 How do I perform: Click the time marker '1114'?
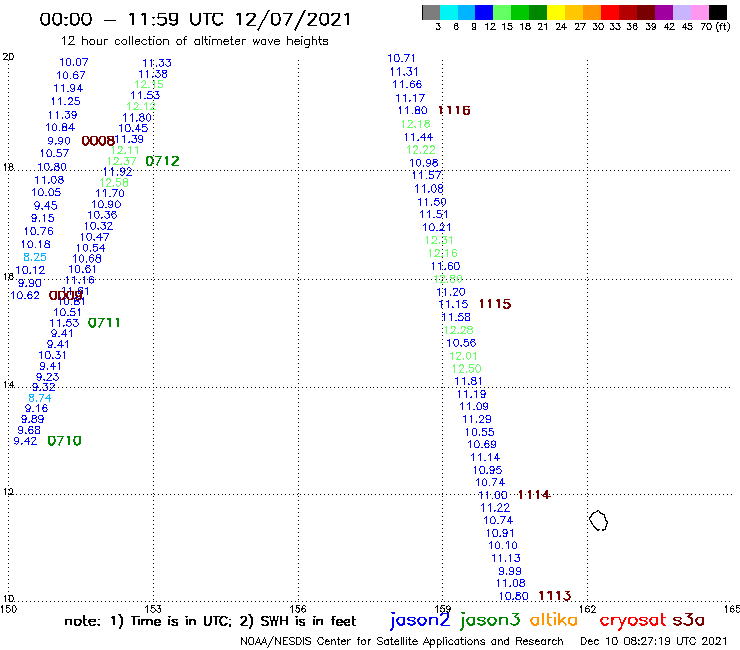coord(534,495)
